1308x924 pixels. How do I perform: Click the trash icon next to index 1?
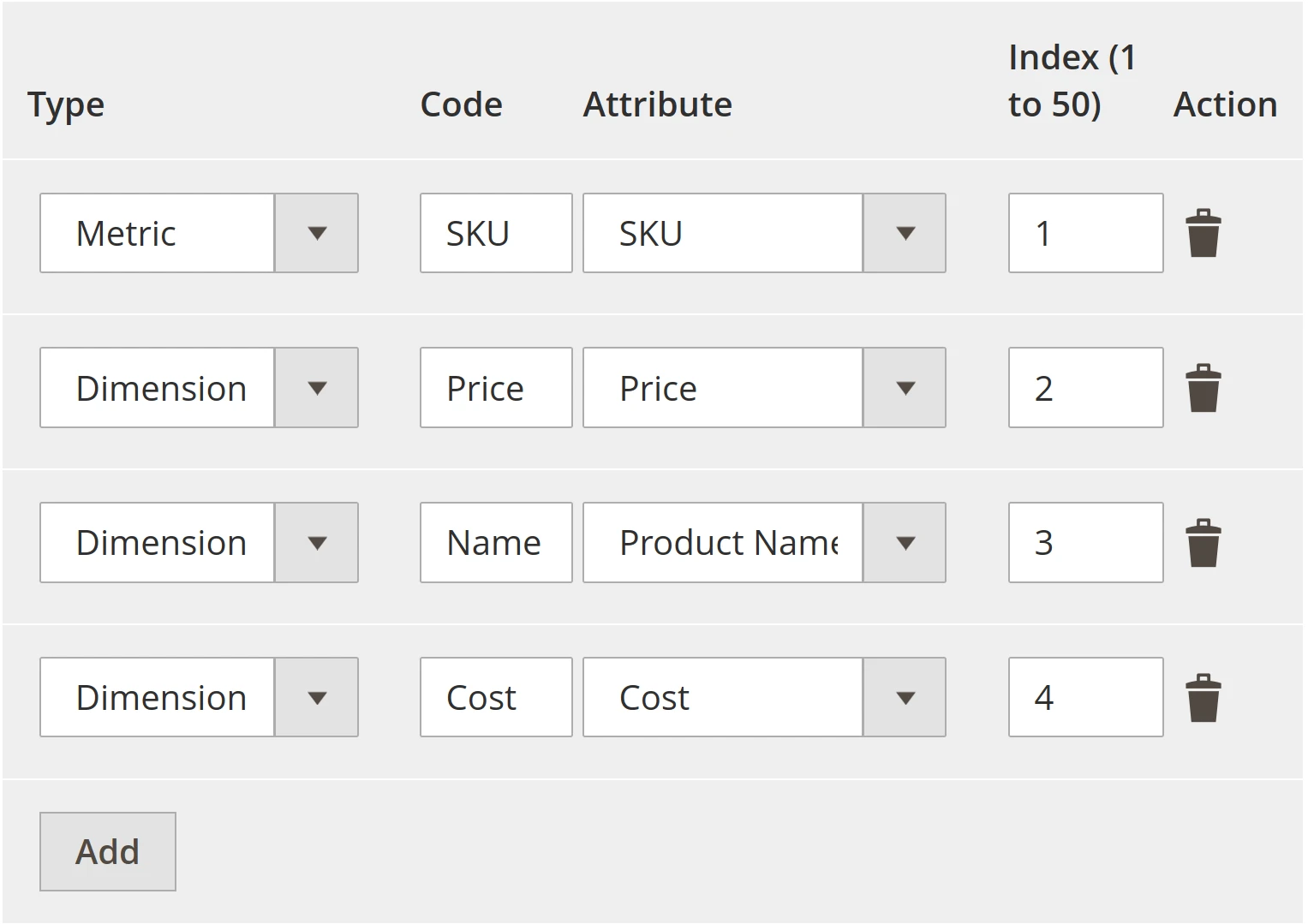(x=1203, y=233)
